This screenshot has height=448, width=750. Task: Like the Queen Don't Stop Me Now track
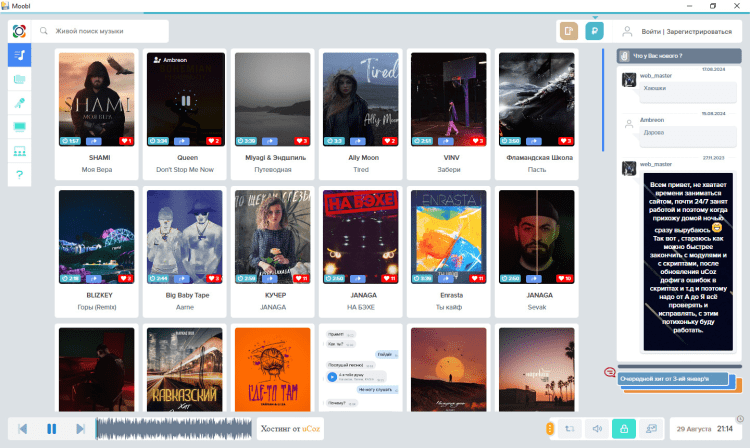[214, 141]
